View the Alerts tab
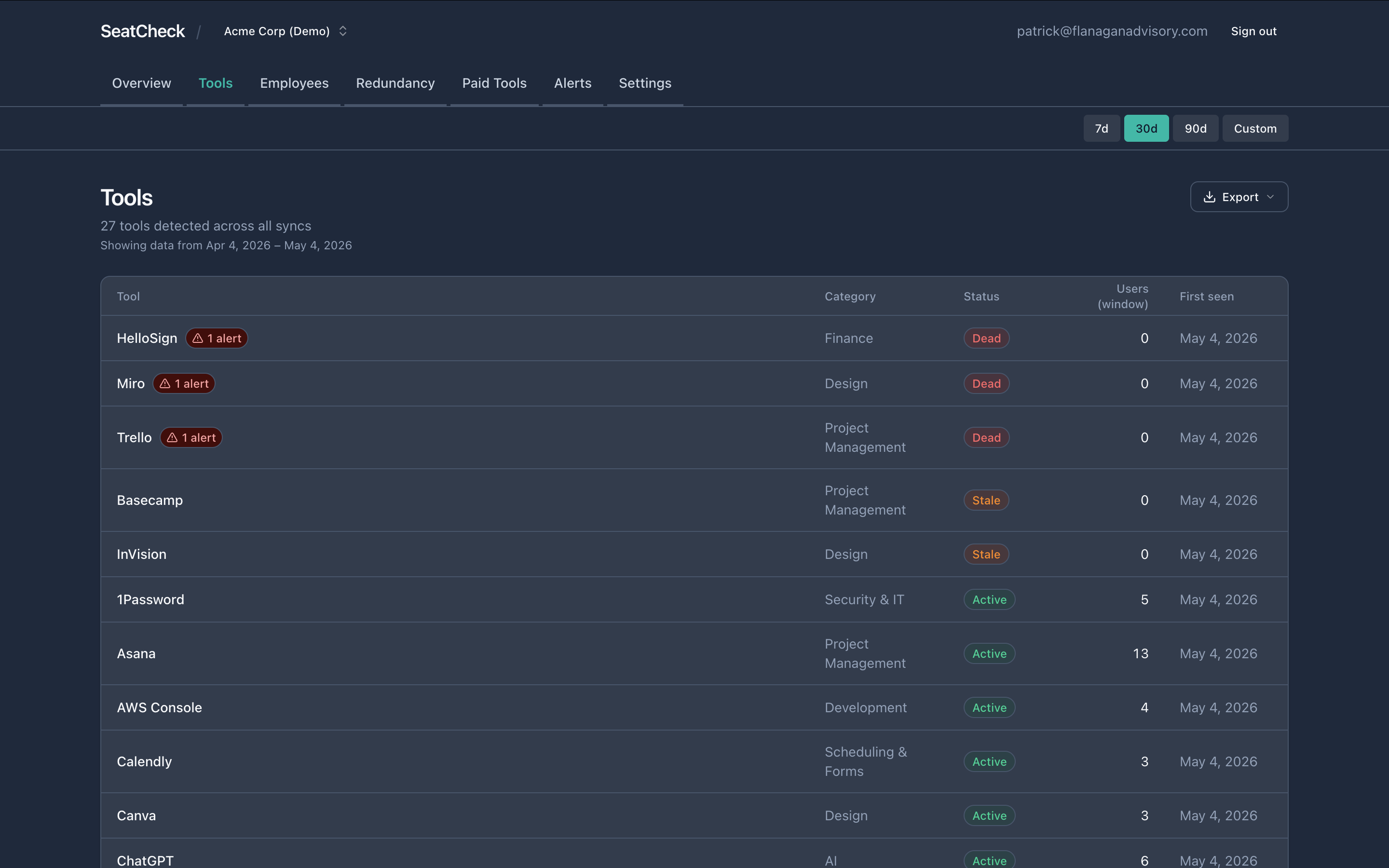 pos(572,83)
